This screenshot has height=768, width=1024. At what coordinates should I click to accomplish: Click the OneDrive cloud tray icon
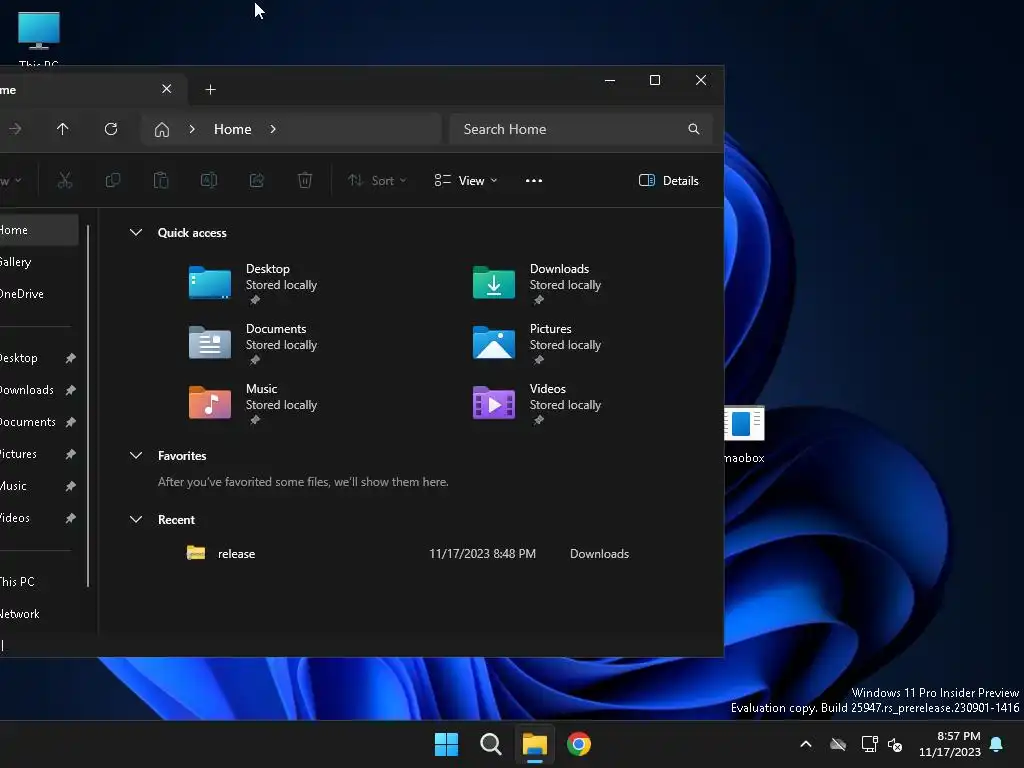(x=838, y=744)
